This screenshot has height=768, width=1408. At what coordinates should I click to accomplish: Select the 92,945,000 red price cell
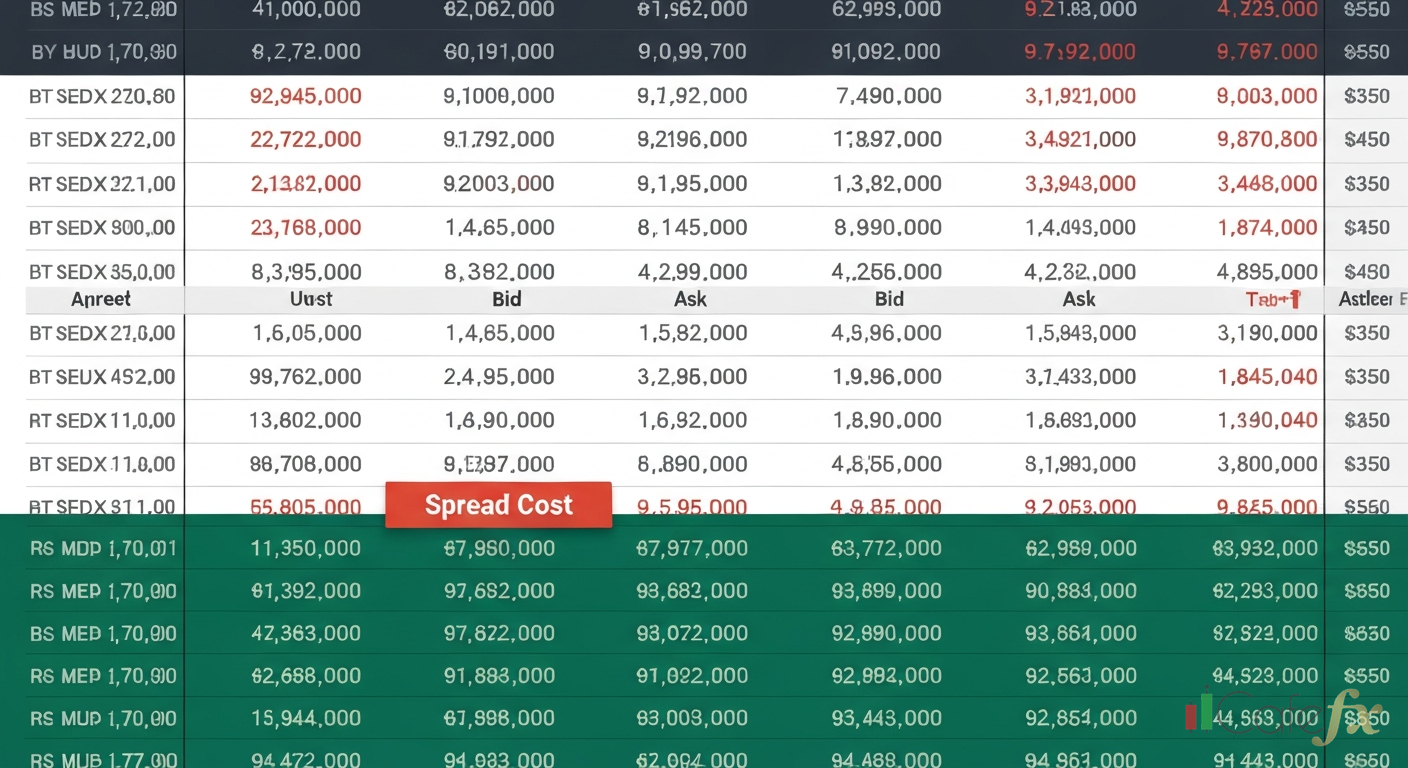305,96
